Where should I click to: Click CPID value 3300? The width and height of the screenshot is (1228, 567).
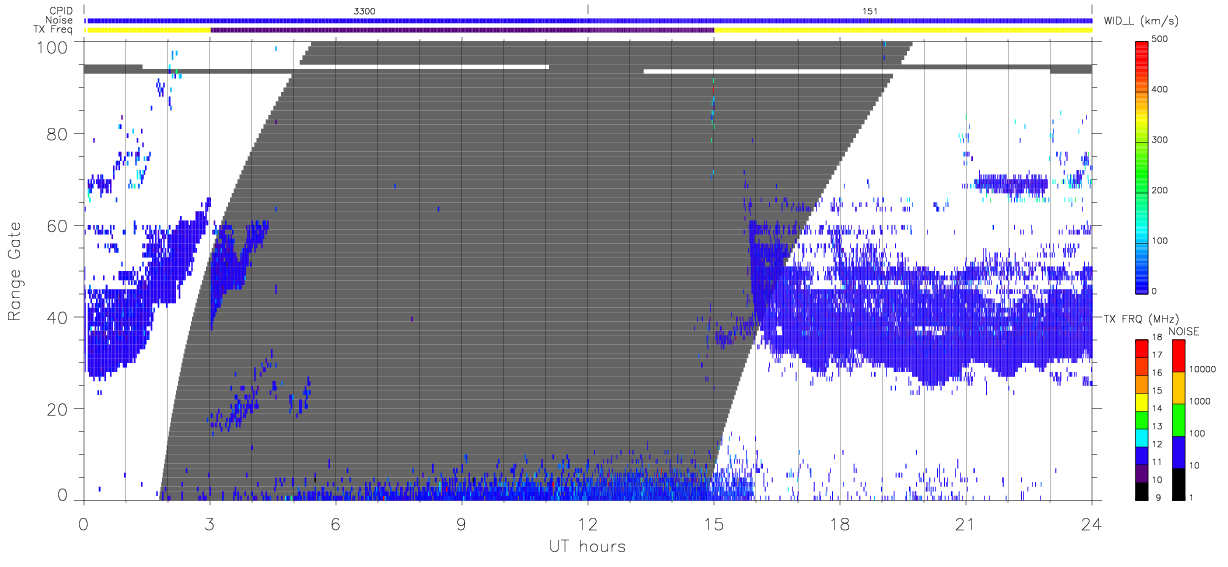click(365, 10)
